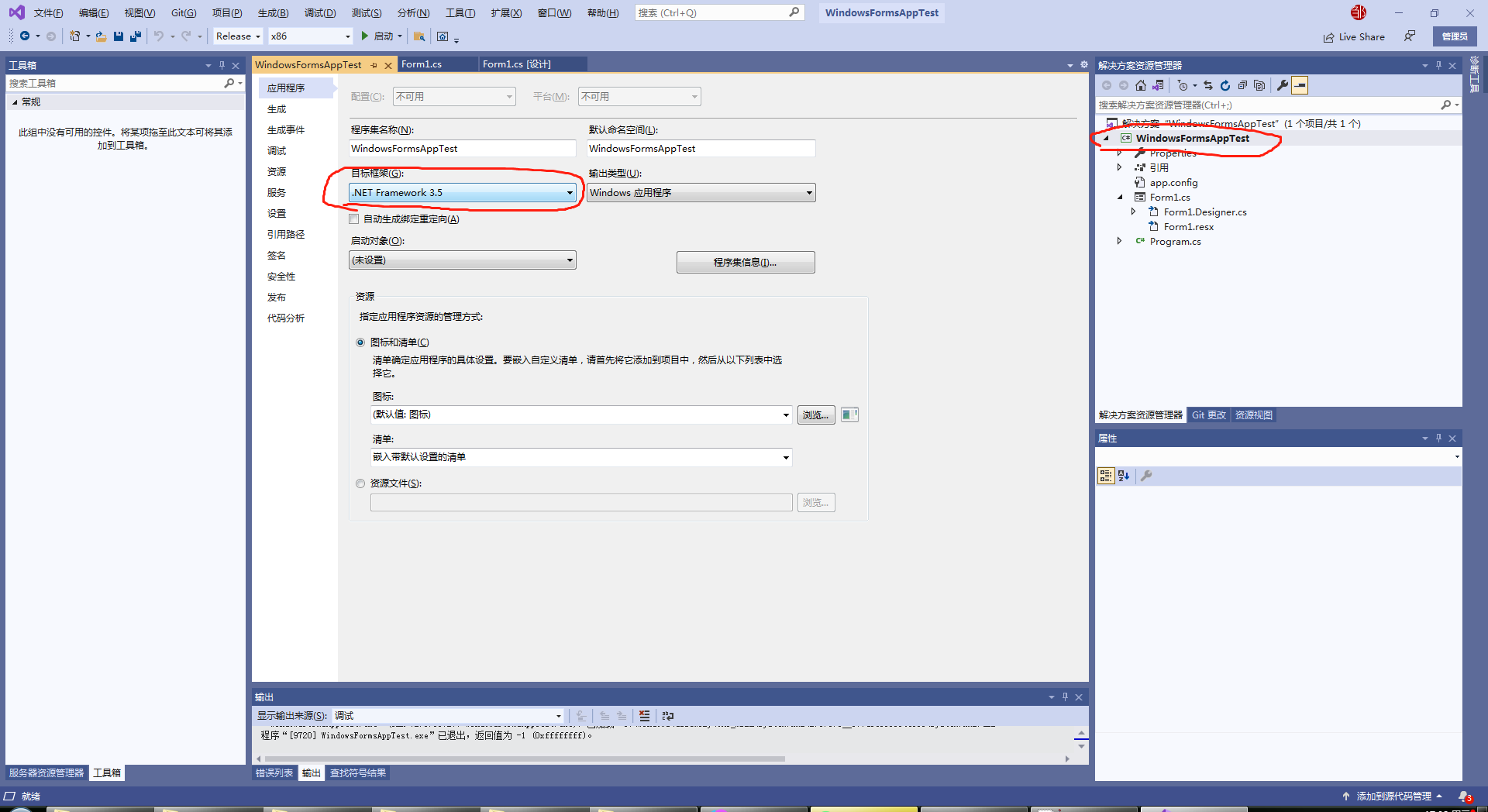Toggle the Preview Selected Items icon
This screenshot has width=1488, height=812.
pos(1300,85)
